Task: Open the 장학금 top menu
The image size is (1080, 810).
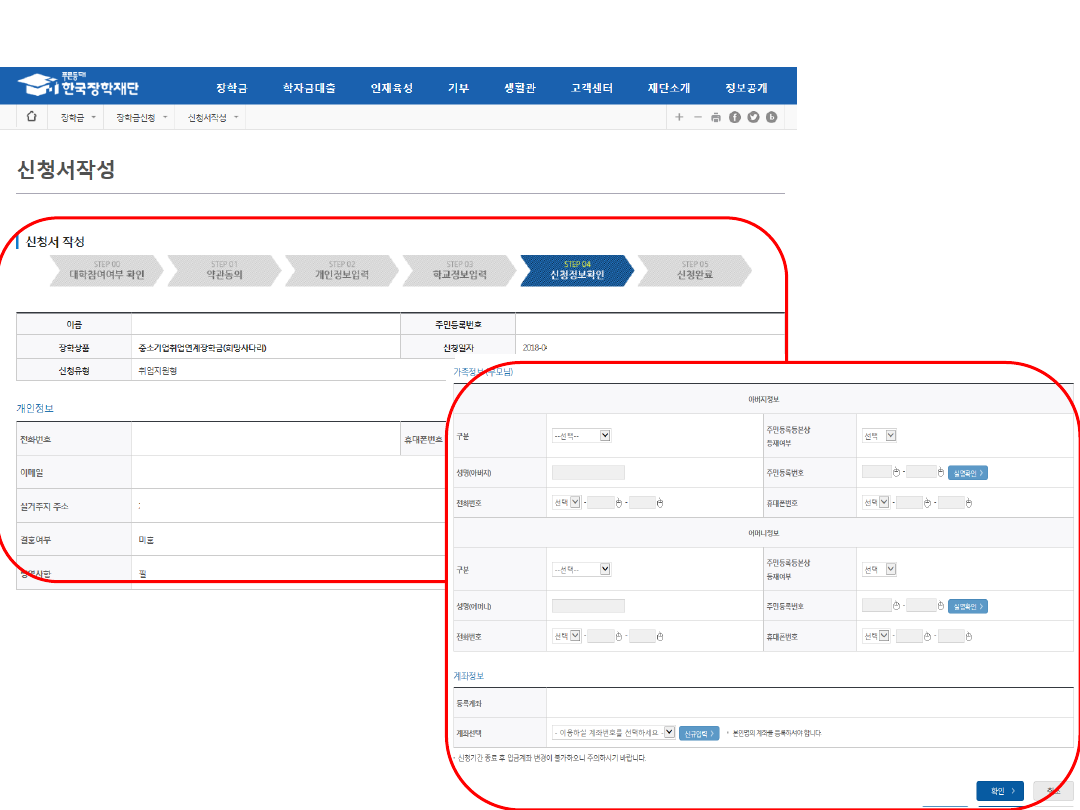Action: point(232,88)
